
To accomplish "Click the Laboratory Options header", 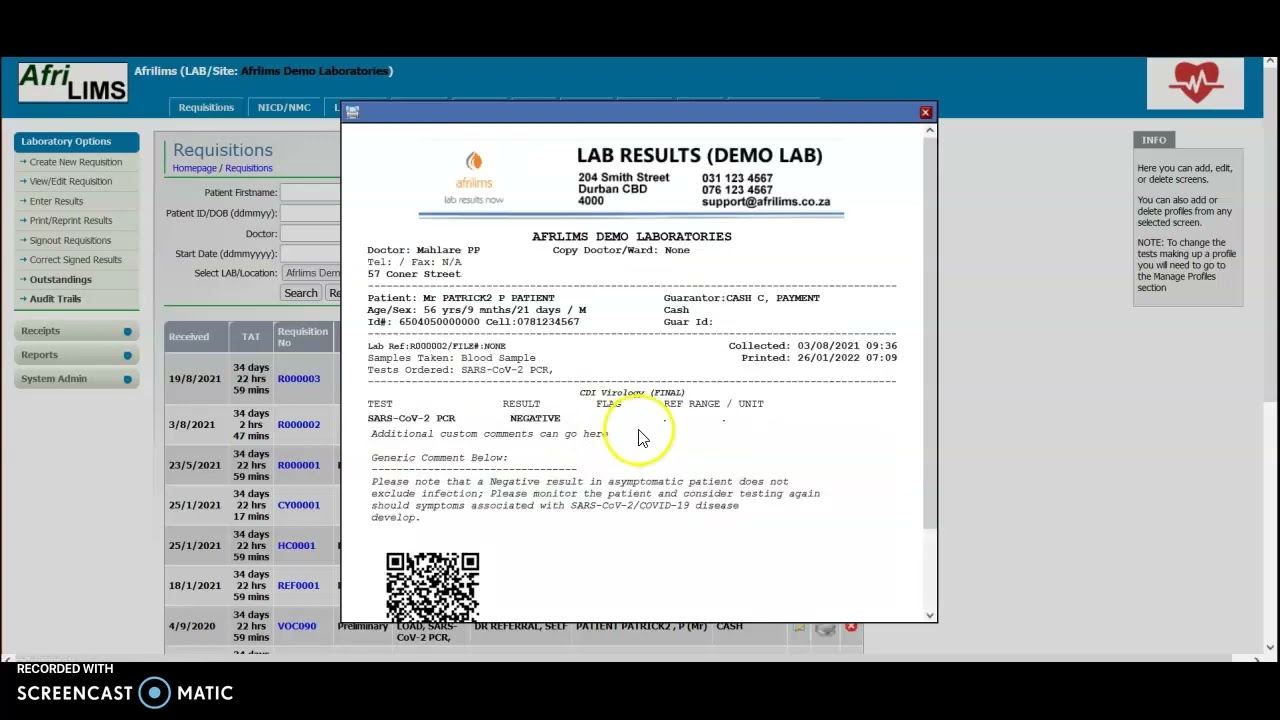I will point(76,142).
